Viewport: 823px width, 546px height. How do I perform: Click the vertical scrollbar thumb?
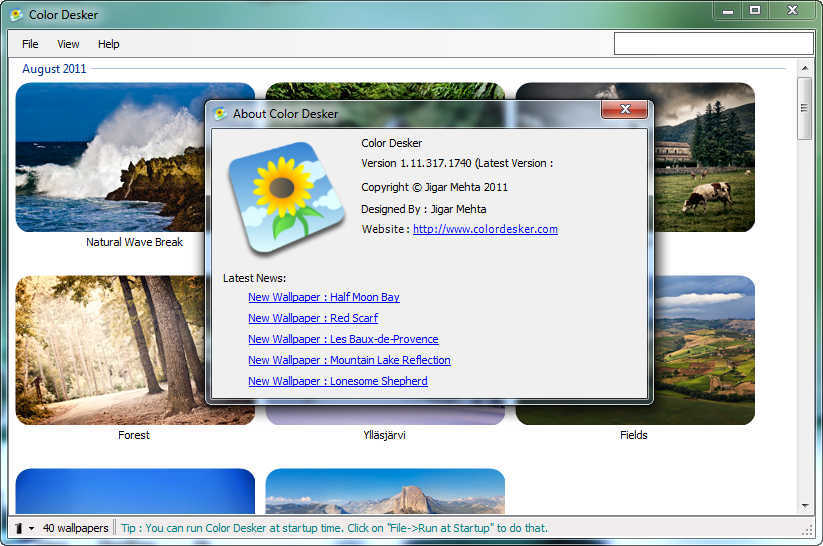pyautogui.click(x=805, y=109)
